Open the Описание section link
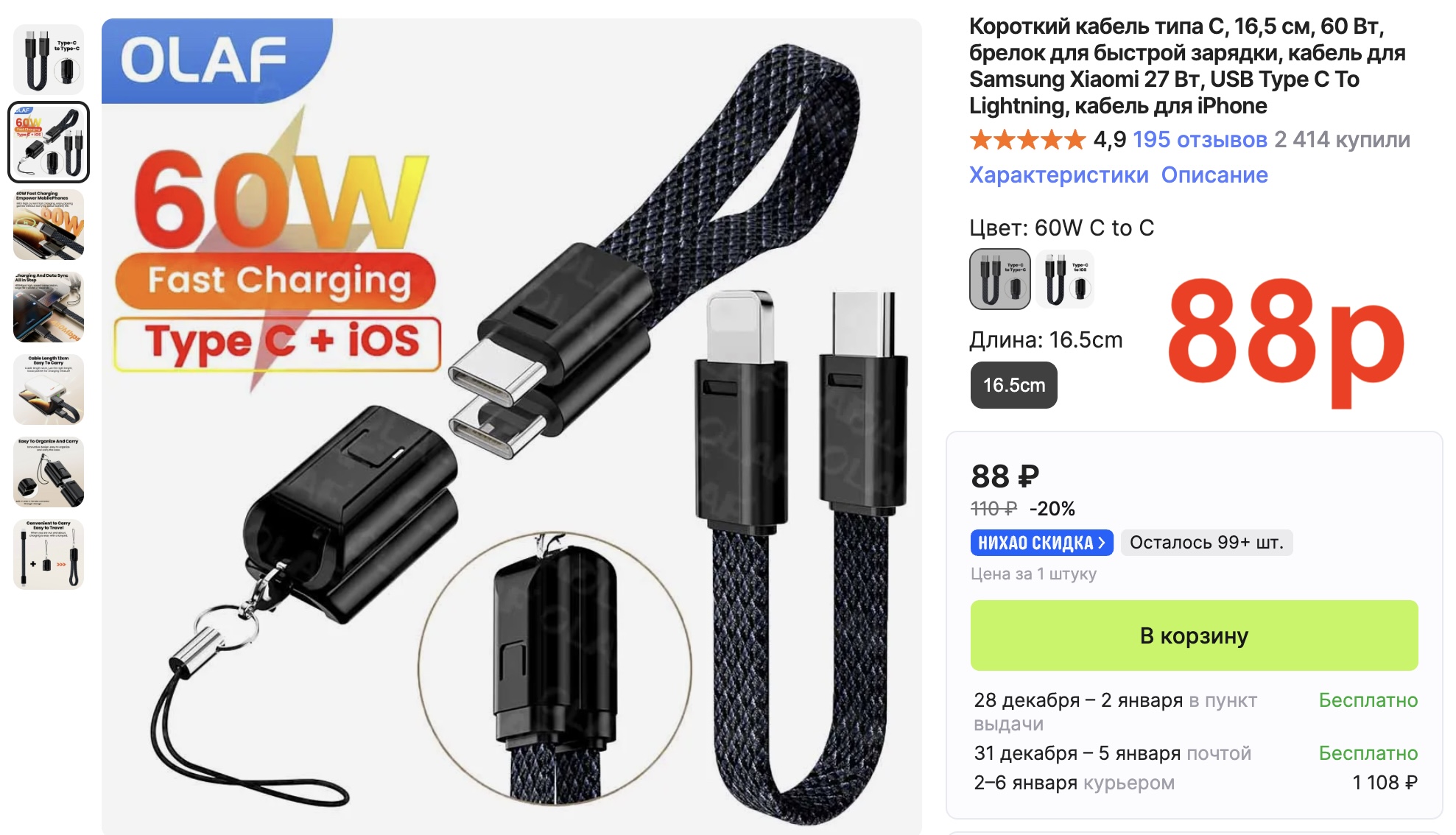 [1214, 175]
